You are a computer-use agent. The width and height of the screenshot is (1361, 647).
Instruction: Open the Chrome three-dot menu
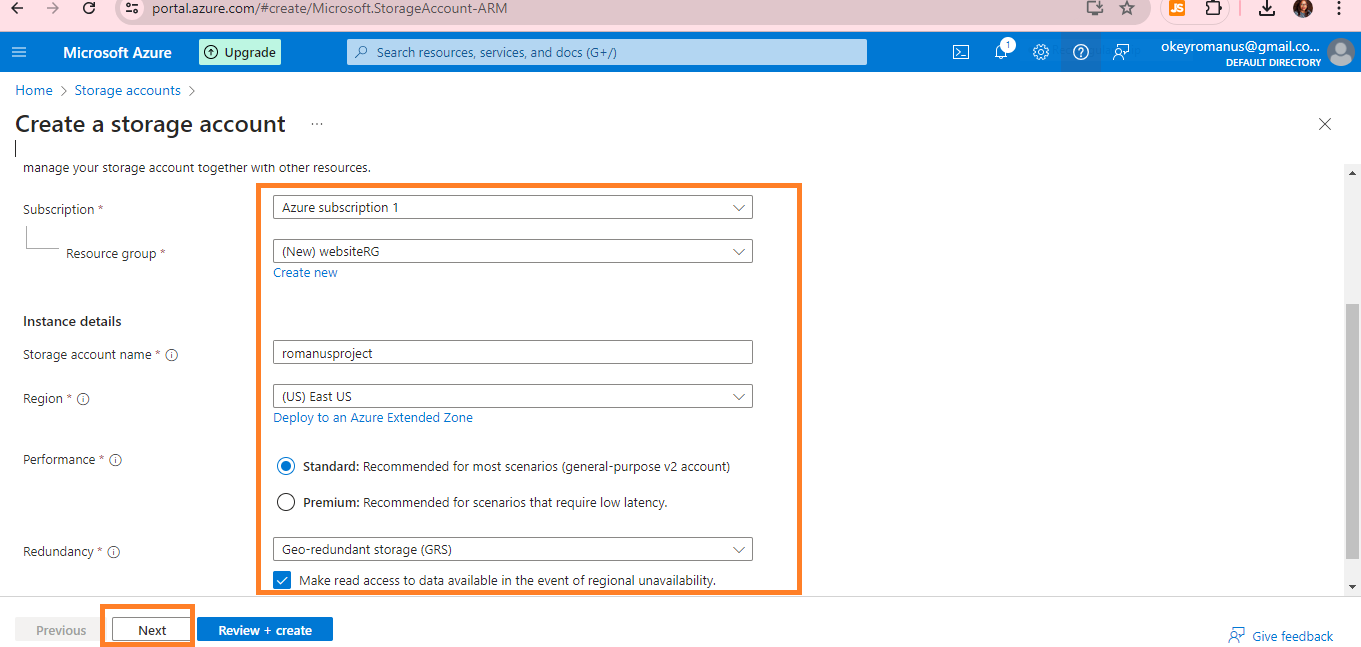point(1339,8)
